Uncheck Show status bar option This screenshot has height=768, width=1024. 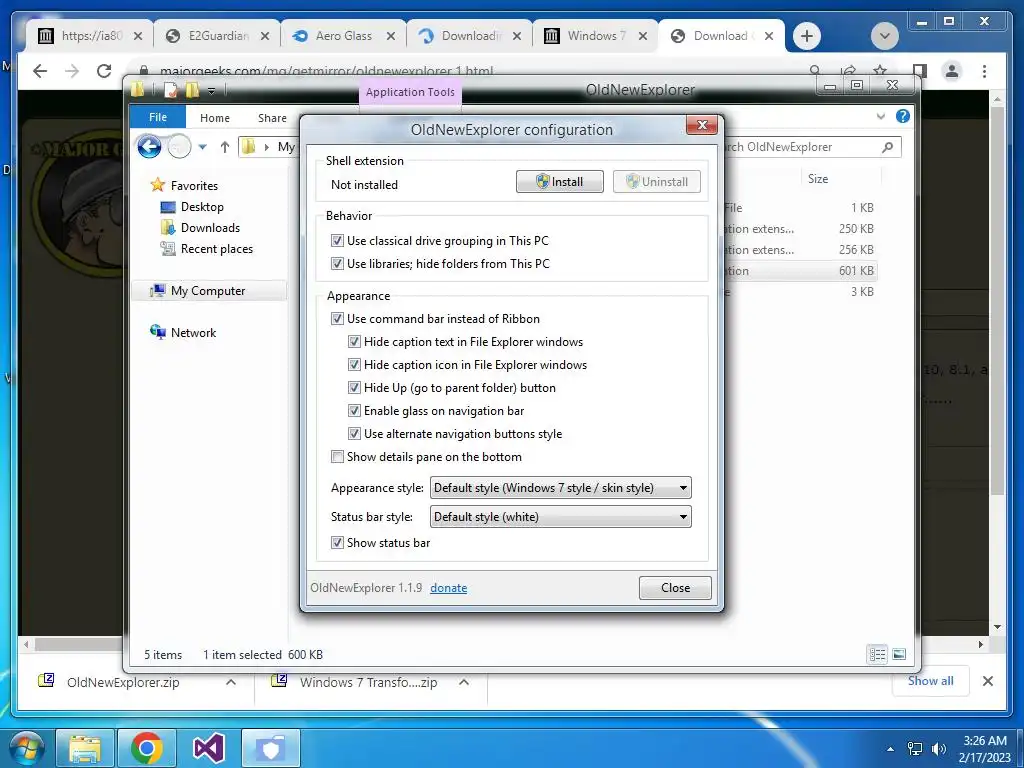337,543
